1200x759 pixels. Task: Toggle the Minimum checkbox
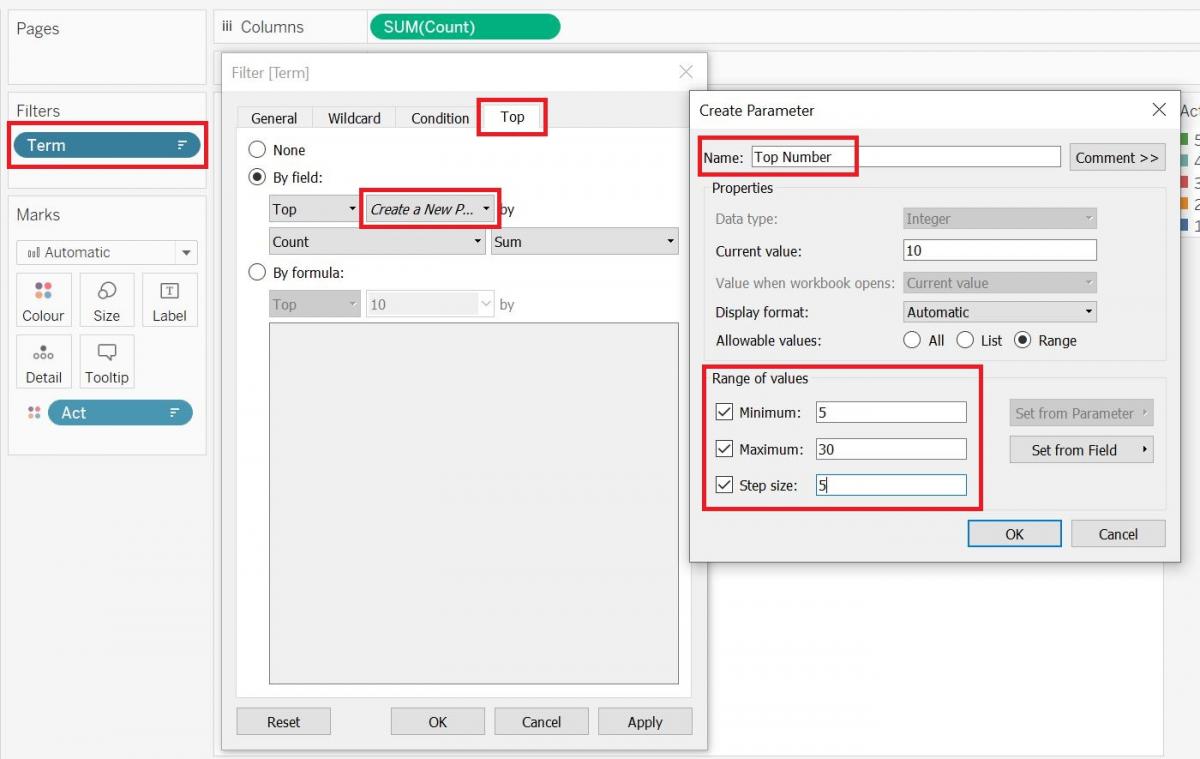click(725, 412)
